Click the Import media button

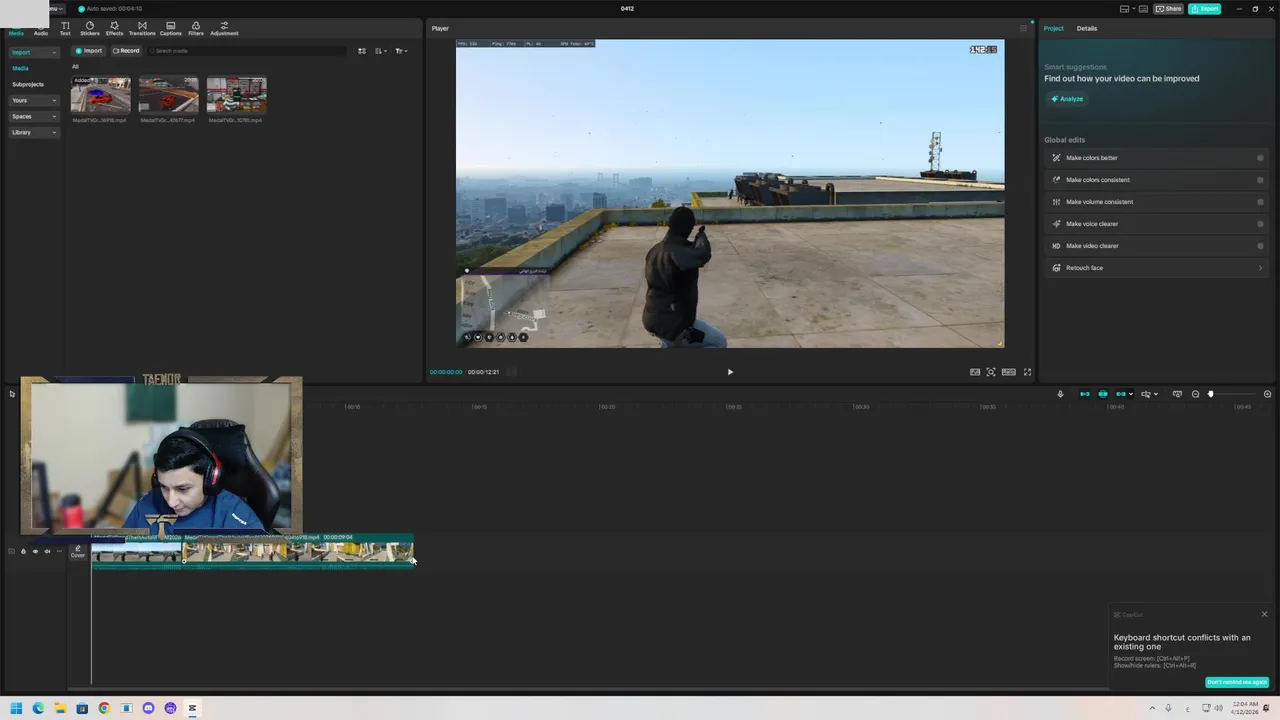coord(90,51)
